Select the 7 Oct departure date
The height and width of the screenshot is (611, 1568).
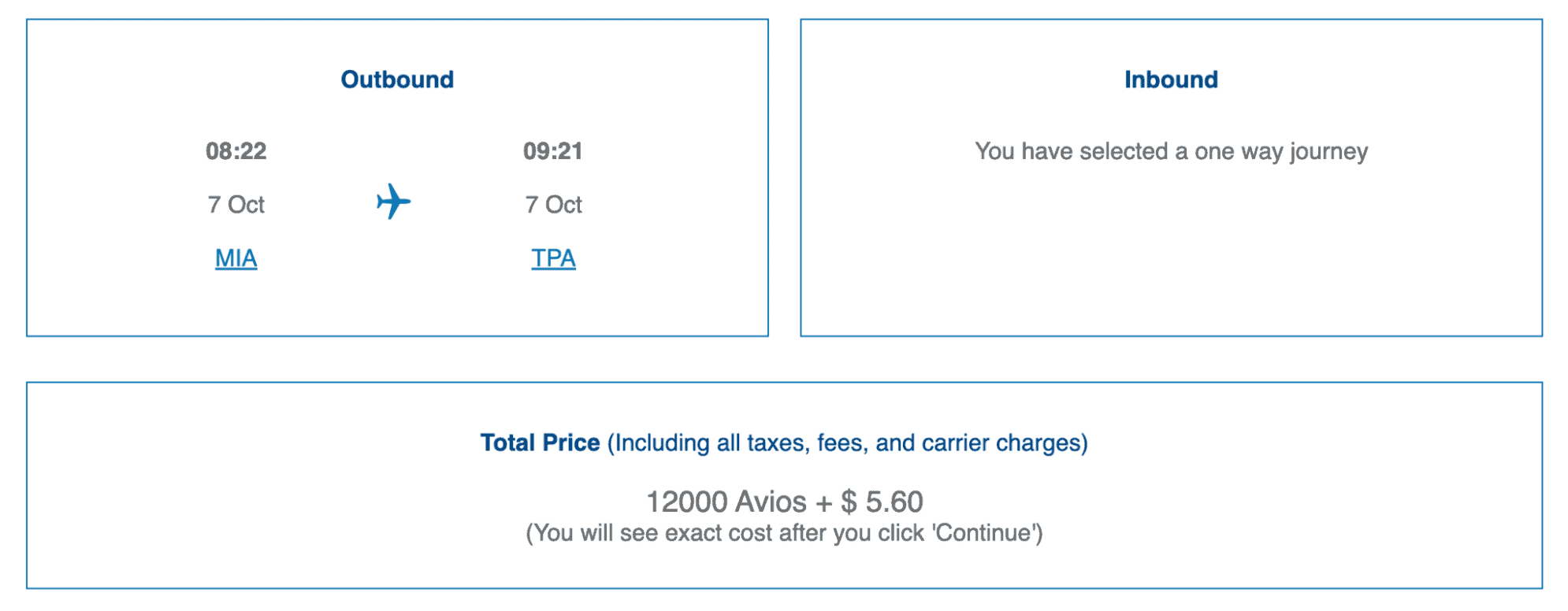click(x=236, y=204)
